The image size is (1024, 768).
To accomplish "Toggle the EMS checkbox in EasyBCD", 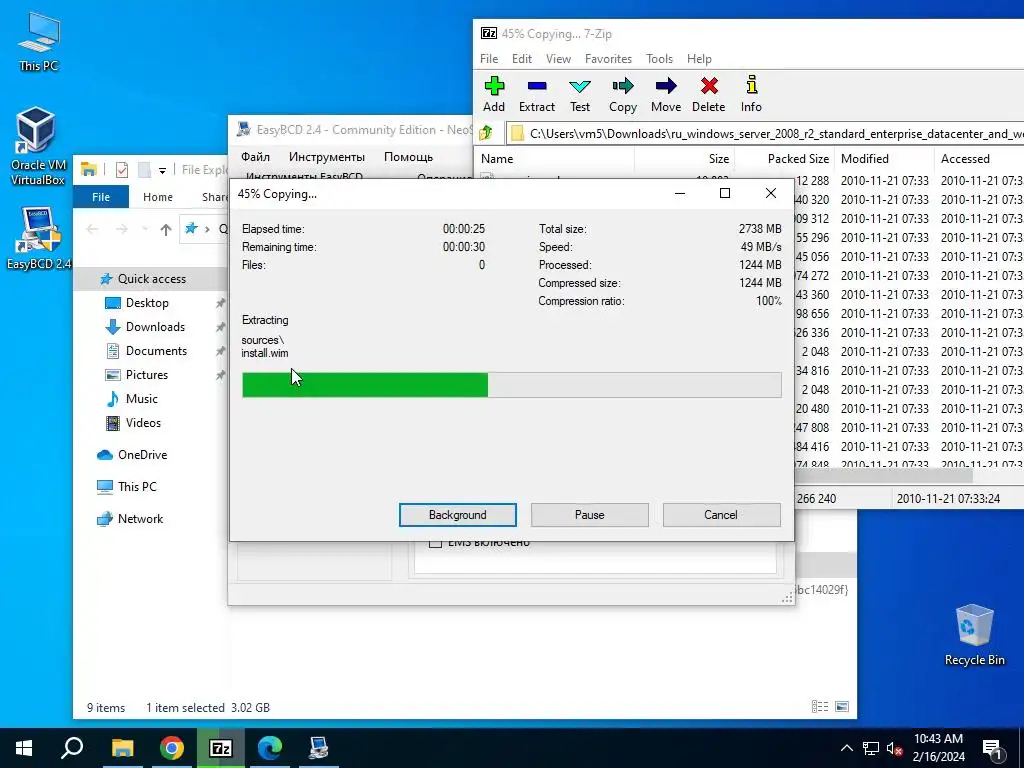I will pos(436,543).
